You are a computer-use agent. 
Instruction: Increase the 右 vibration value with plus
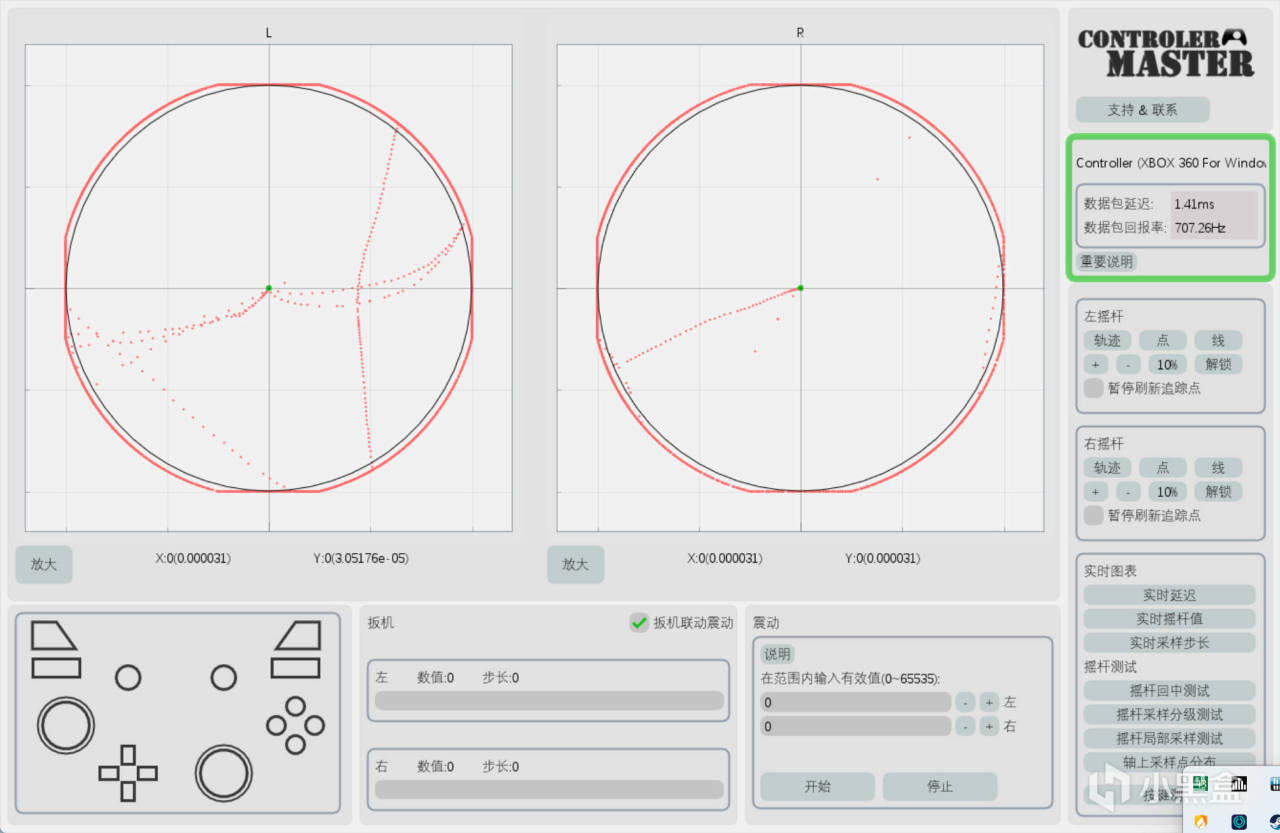989,726
